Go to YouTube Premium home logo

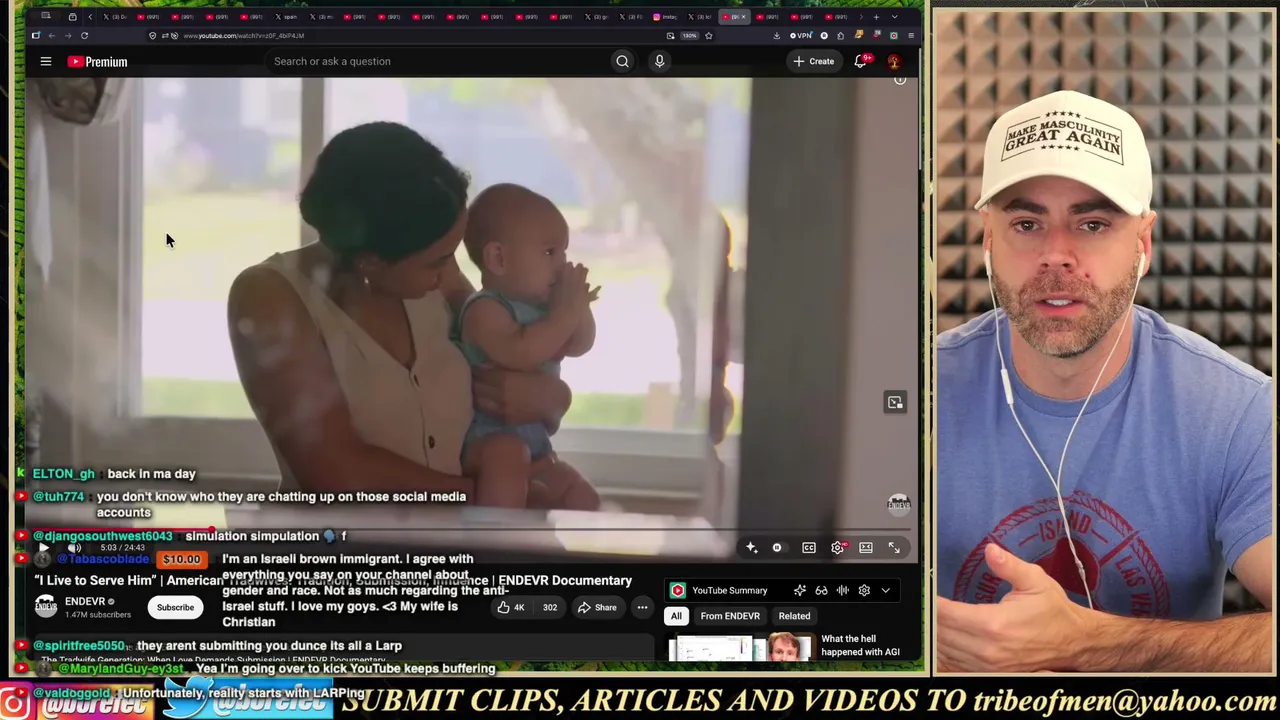(98, 62)
